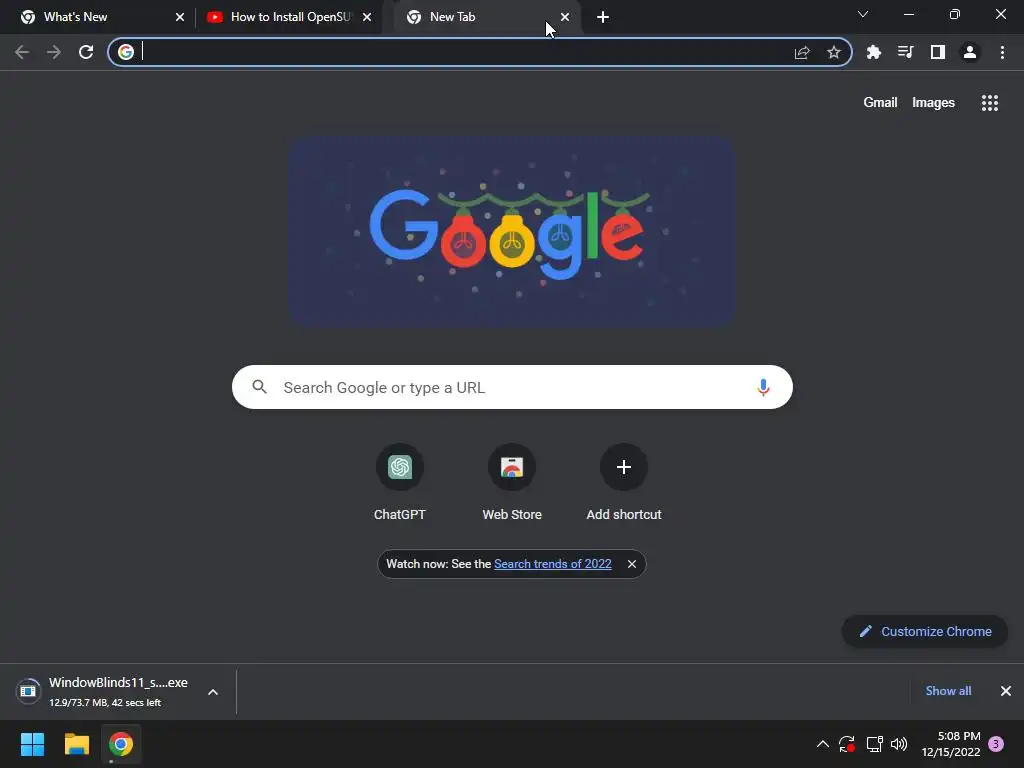Open Google Images link
Screen dimensions: 1024x768
point(933,103)
